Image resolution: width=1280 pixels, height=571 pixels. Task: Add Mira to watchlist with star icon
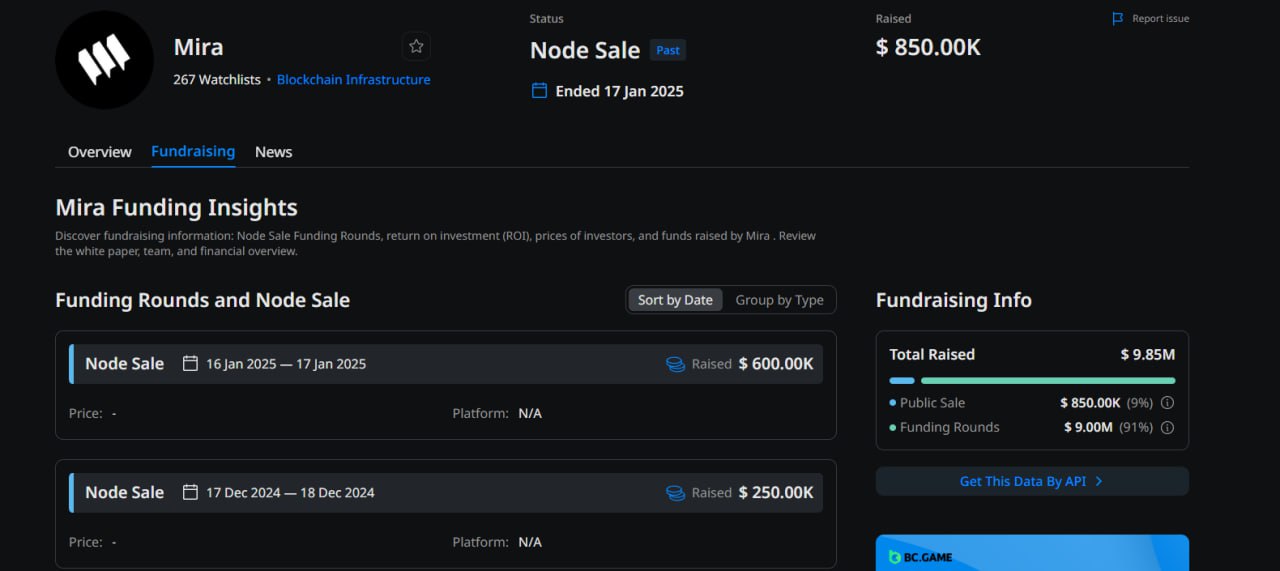tap(416, 46)
